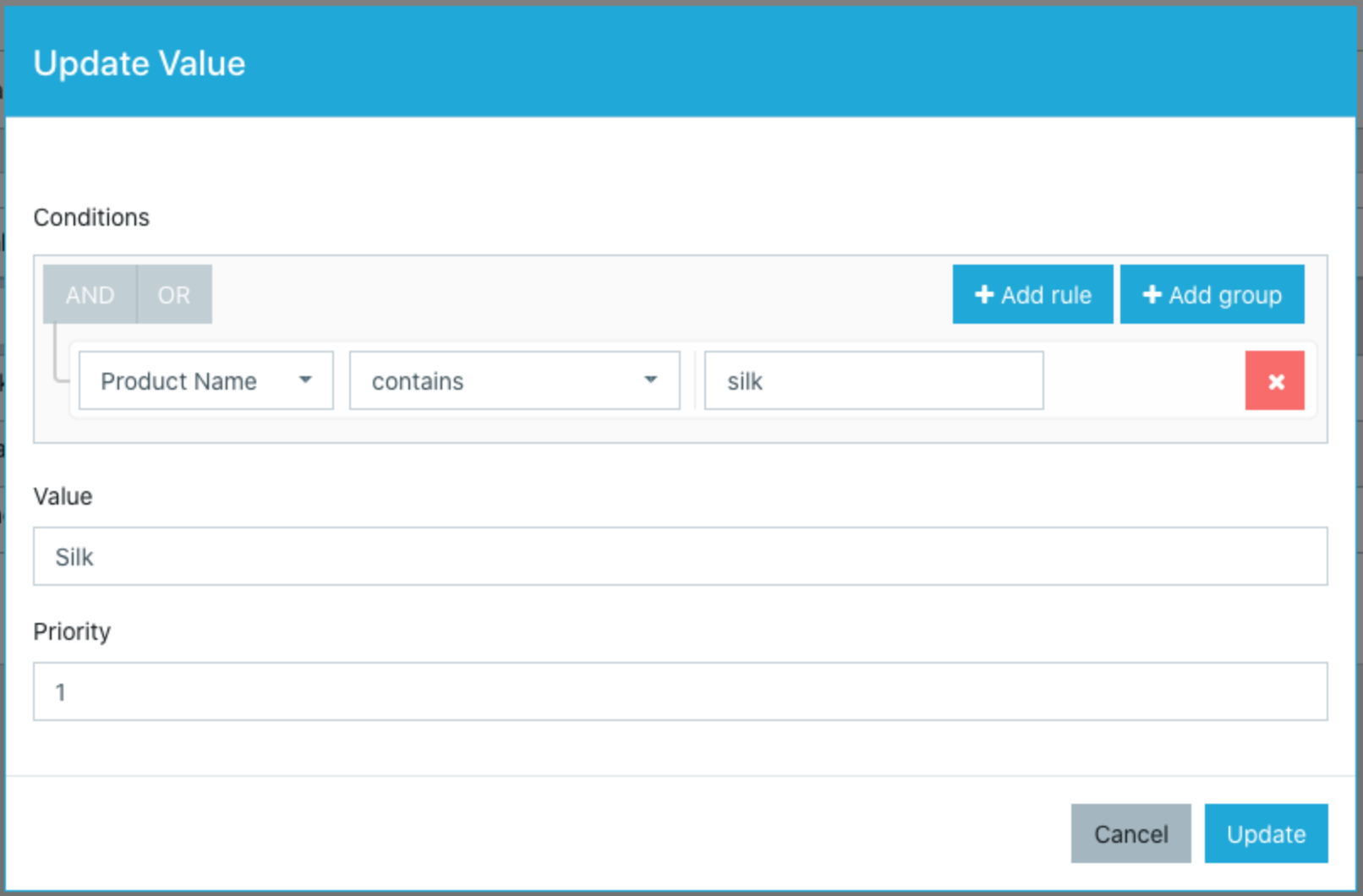Click the Update Value dialog title

tap(140, 64)
